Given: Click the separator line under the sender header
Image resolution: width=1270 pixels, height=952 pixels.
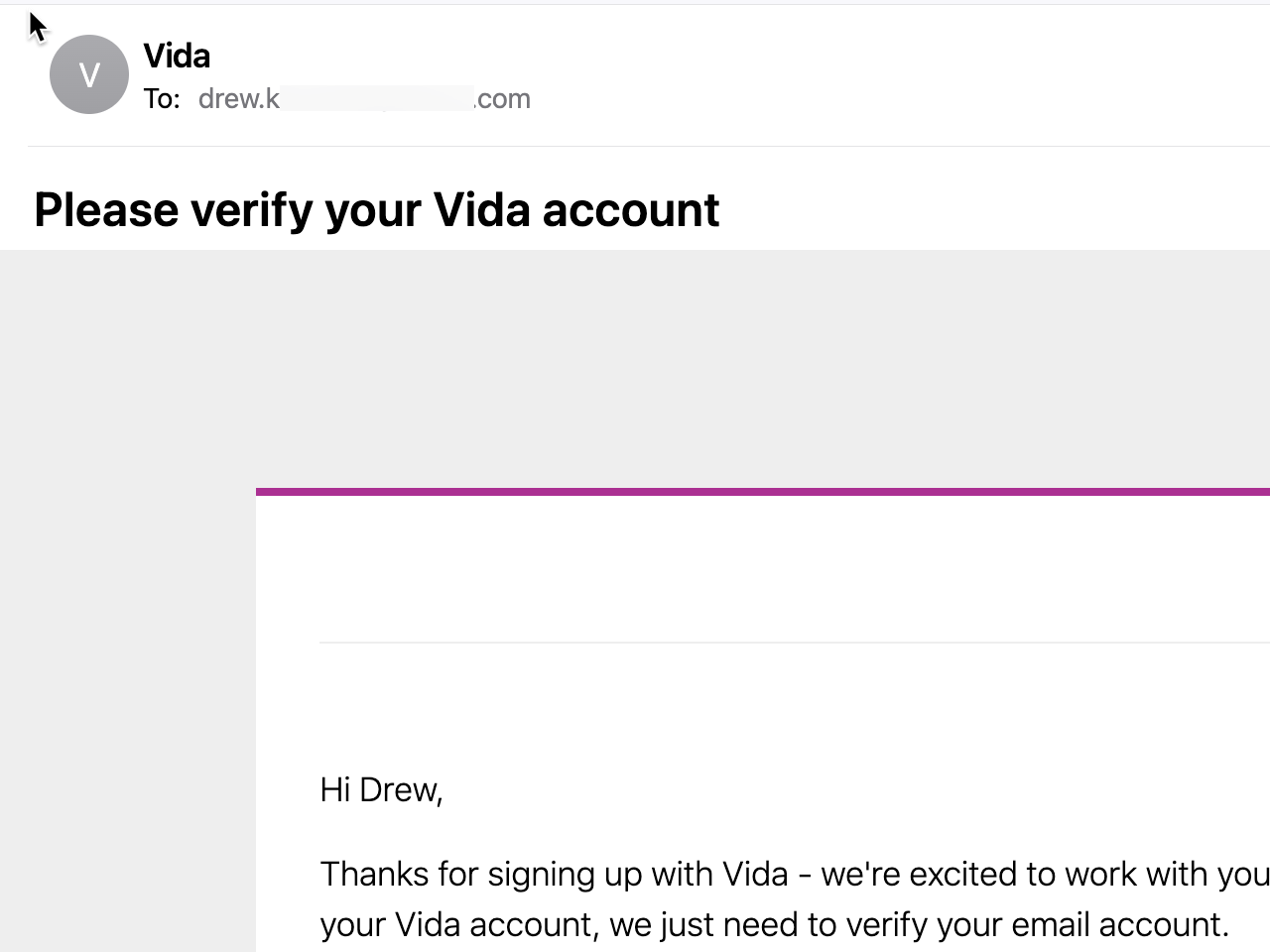Looking at the screenshot, I should [x=649, y=147].
